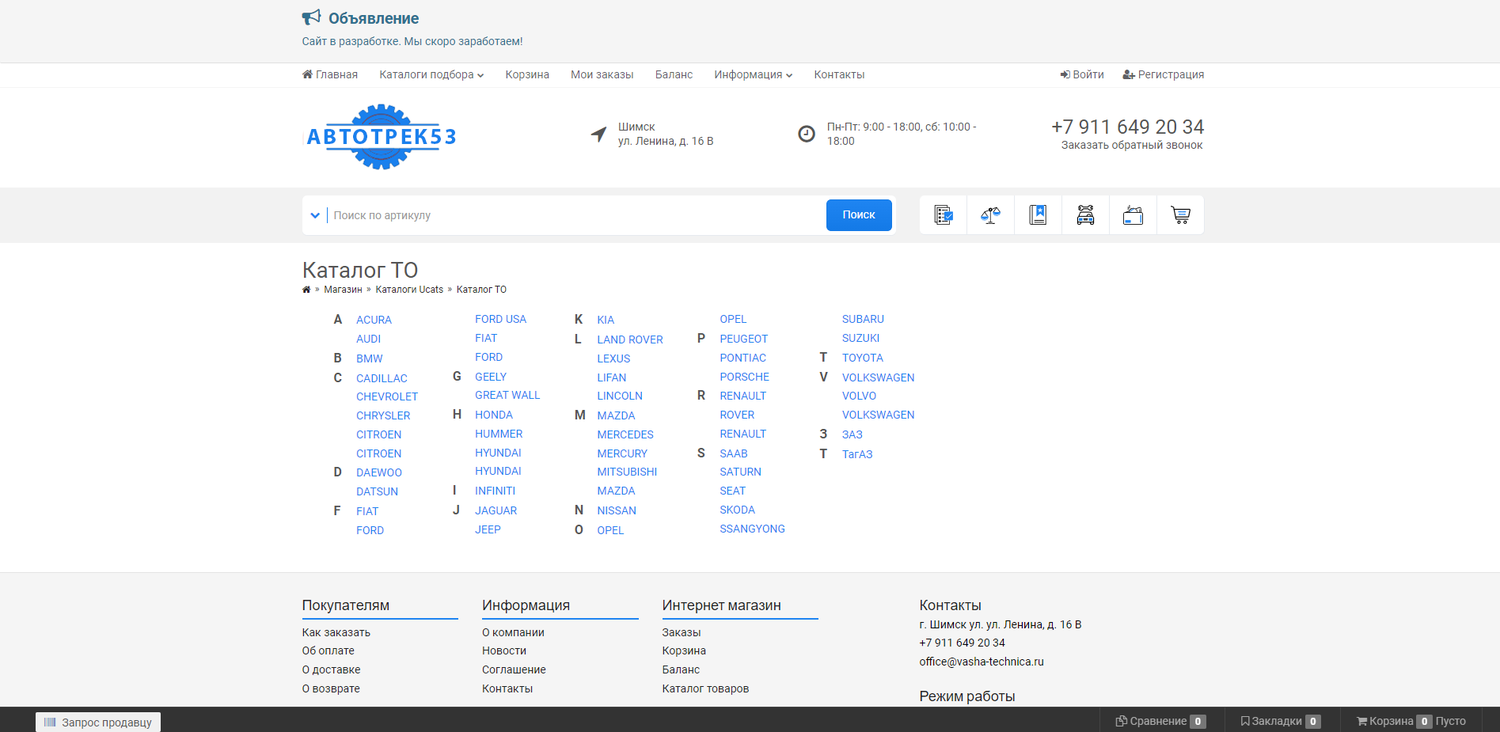Click the location arrow icon near Шимск
1500x732 pixels.
click(598, 134)
